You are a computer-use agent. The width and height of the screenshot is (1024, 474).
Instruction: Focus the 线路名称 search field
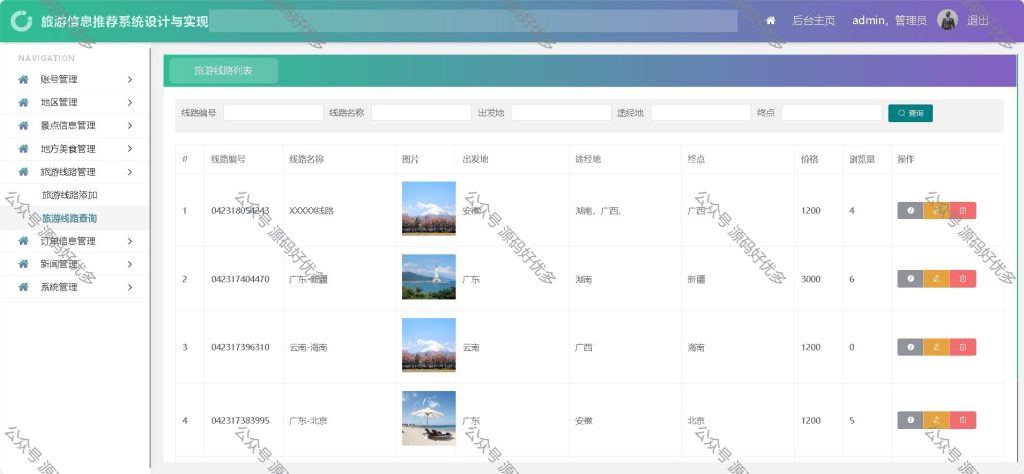[x=421, y=113]
